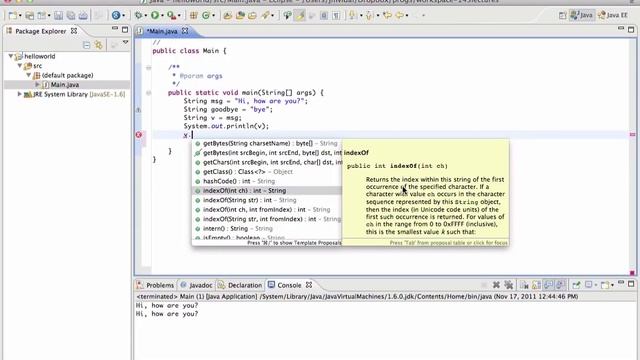Switch to the Java perspective

click(582, 16)
